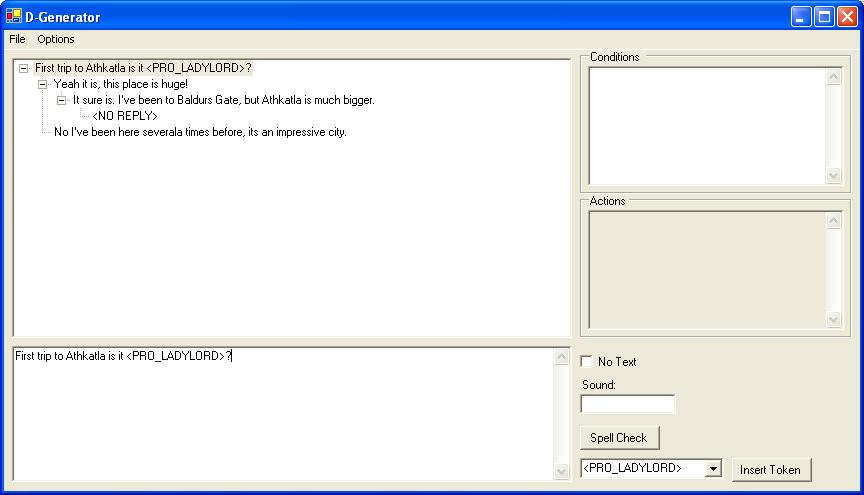
Task: Select the 'Yeah it is, this place is huge!' reply
Action: coord(121,84)
